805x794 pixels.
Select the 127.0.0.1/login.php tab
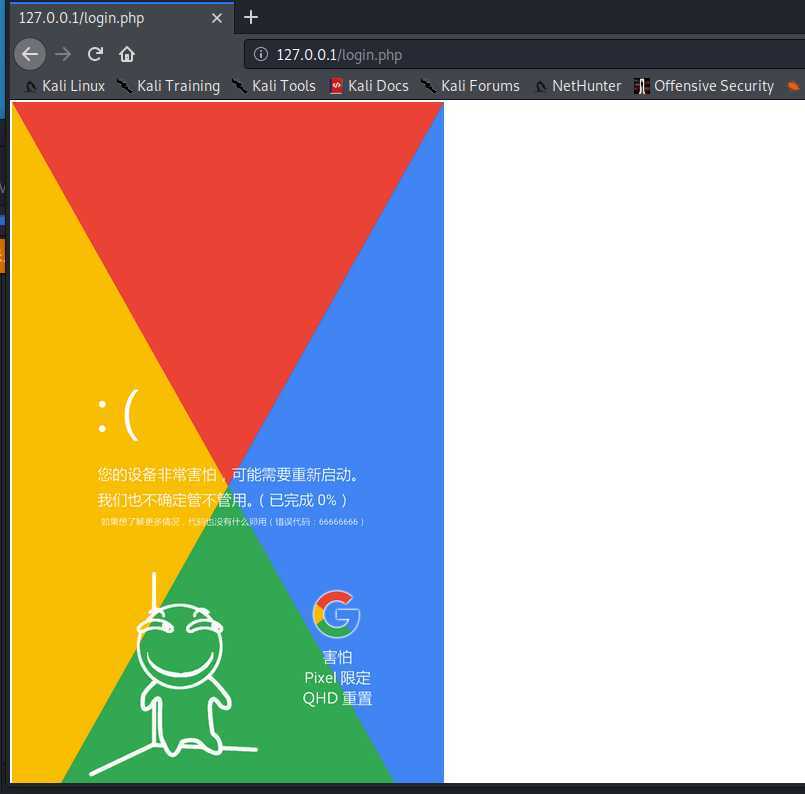tap(122, 18)
